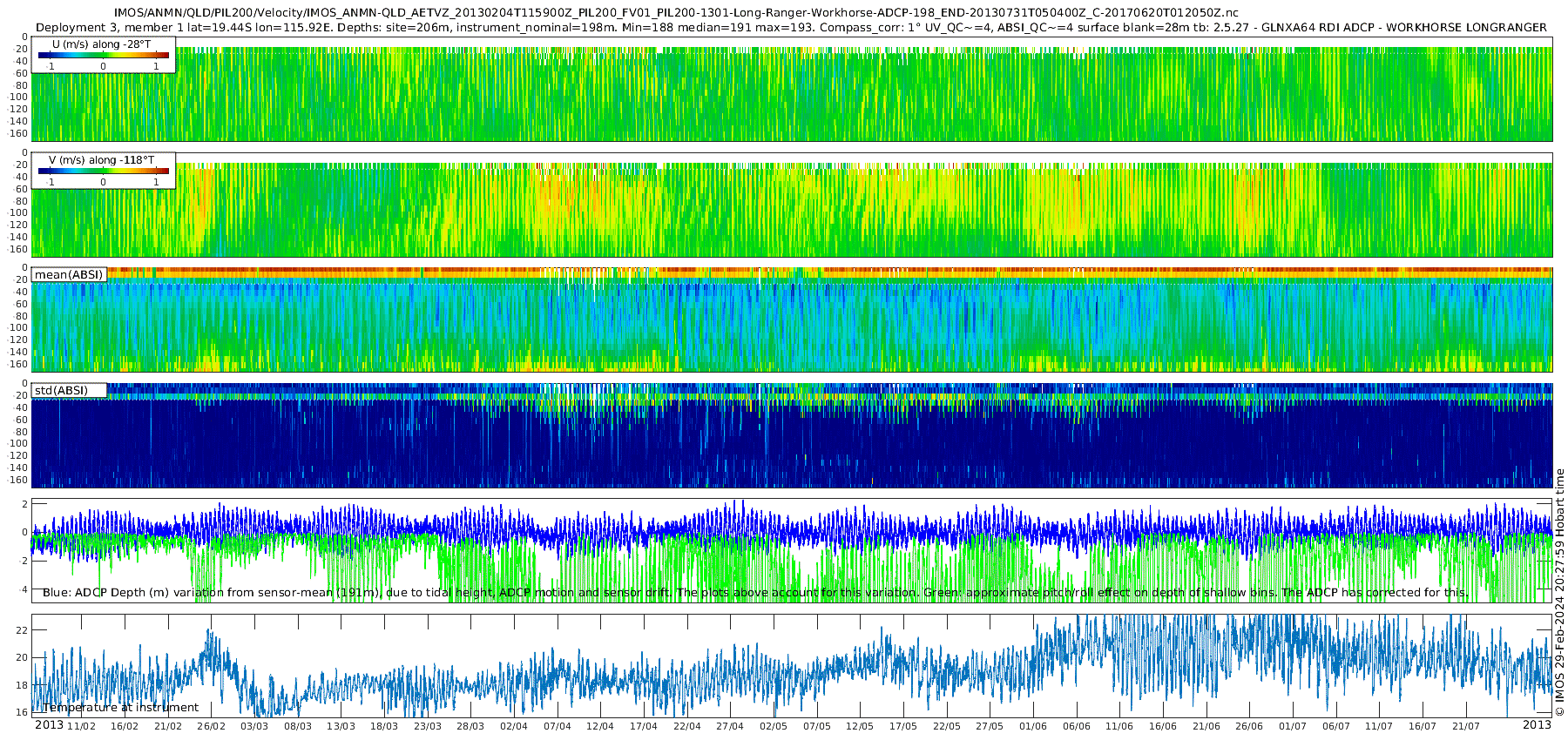
Task: Click the Temperature at instrument label
Action: click(x=121, y=708)
